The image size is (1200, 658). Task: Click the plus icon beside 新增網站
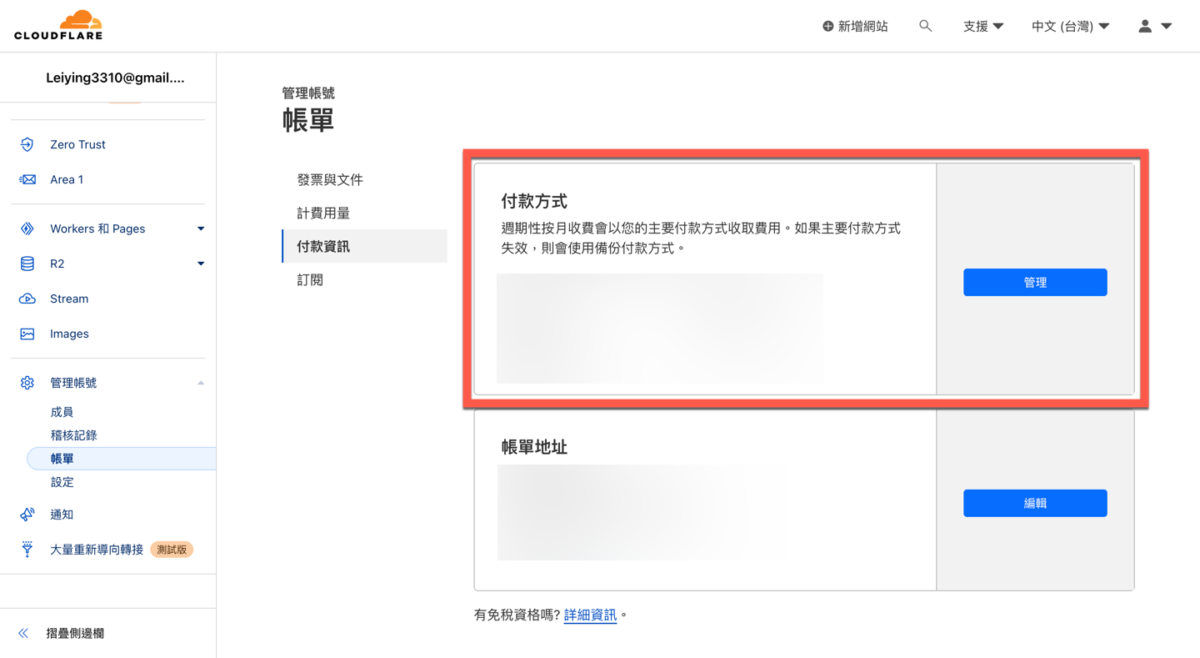pos(828,26)
